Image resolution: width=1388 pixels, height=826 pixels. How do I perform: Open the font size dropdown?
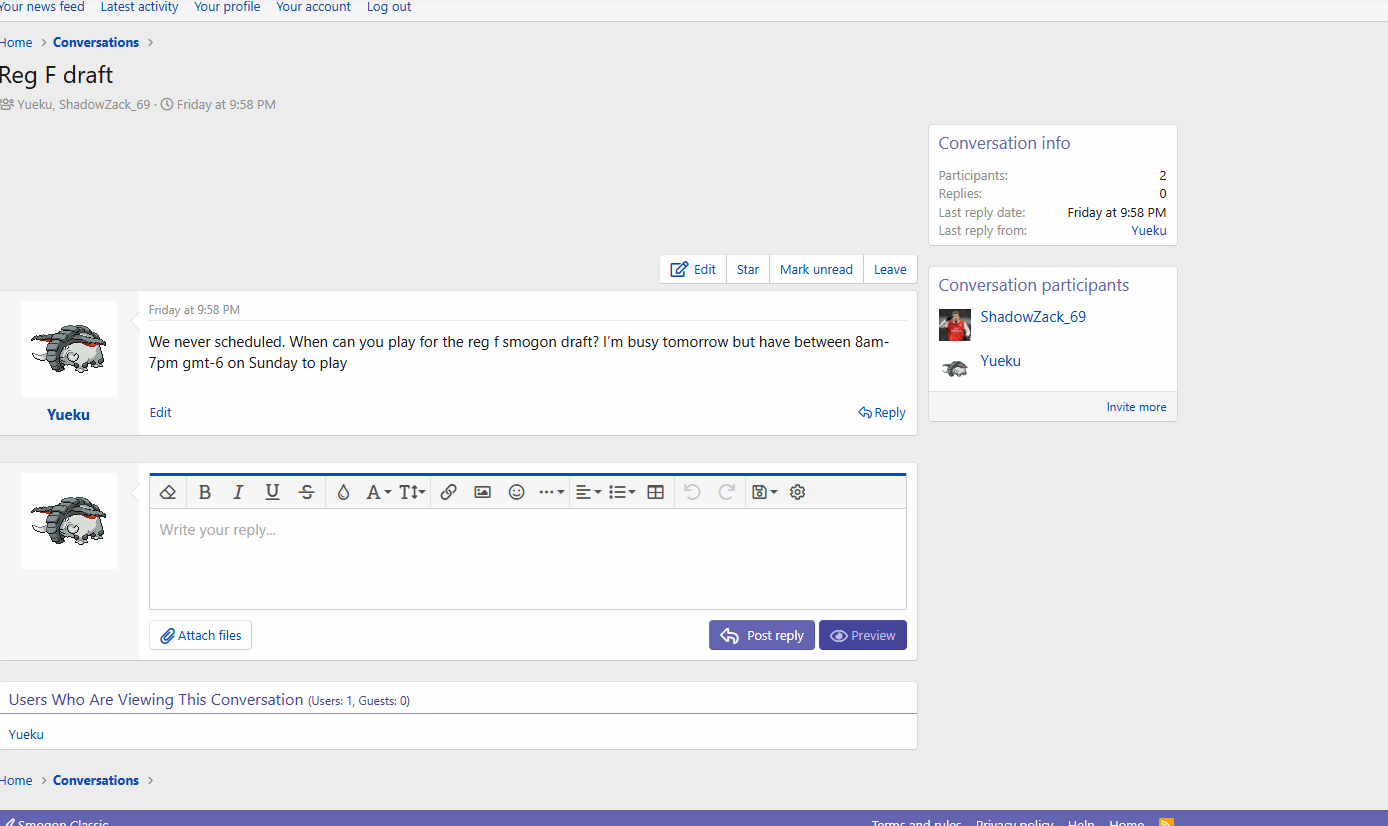pyautogui.click(x=412, y=492)
